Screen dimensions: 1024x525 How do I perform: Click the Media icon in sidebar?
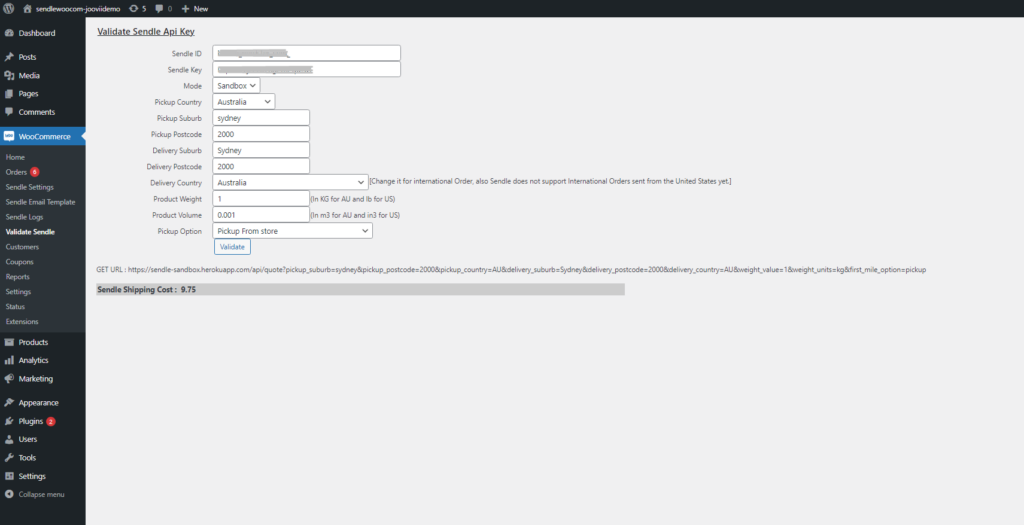[x=9, y=75]
